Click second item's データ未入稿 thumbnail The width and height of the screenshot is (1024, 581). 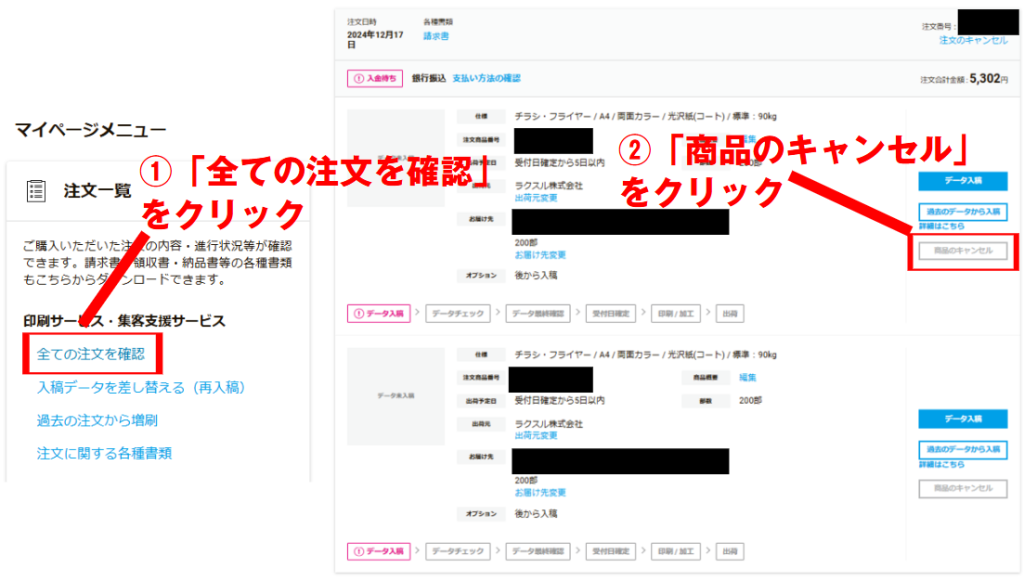click(395, 396)
